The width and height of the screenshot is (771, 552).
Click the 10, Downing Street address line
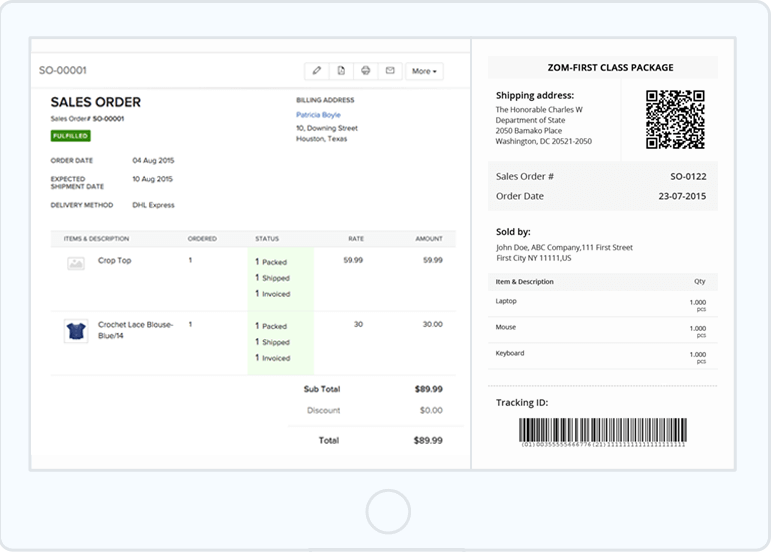click(327, 128)
